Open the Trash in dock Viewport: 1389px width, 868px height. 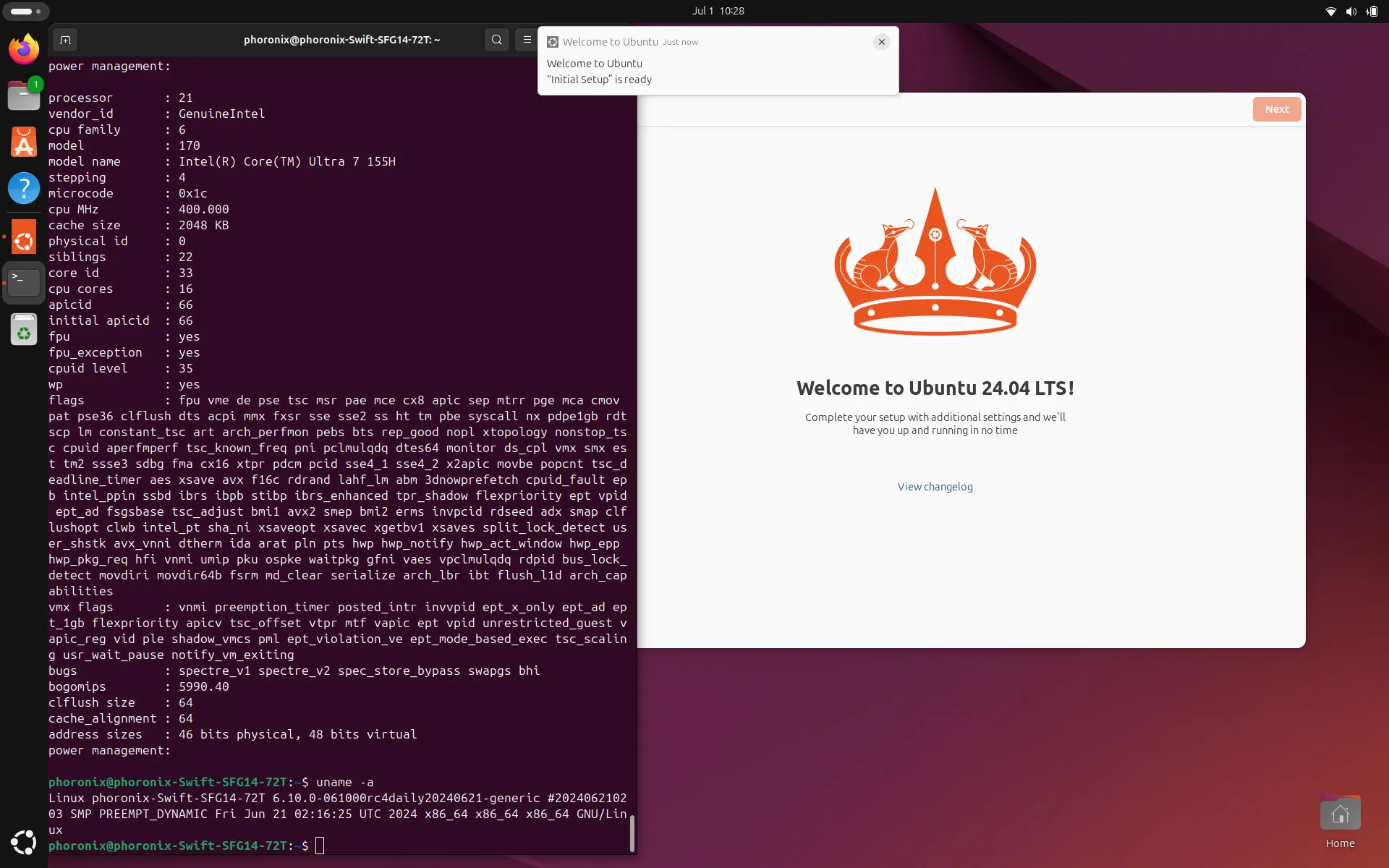24,330
